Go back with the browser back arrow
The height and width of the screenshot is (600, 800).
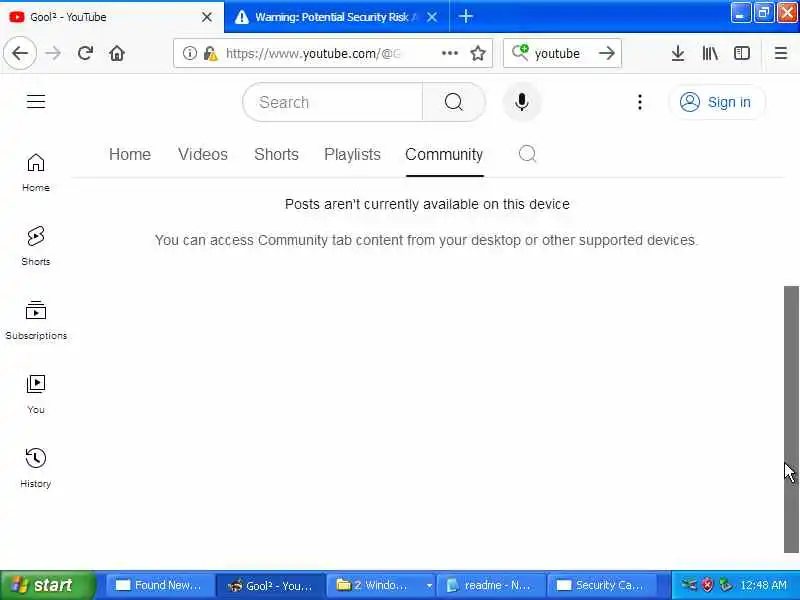click(20, 53)
